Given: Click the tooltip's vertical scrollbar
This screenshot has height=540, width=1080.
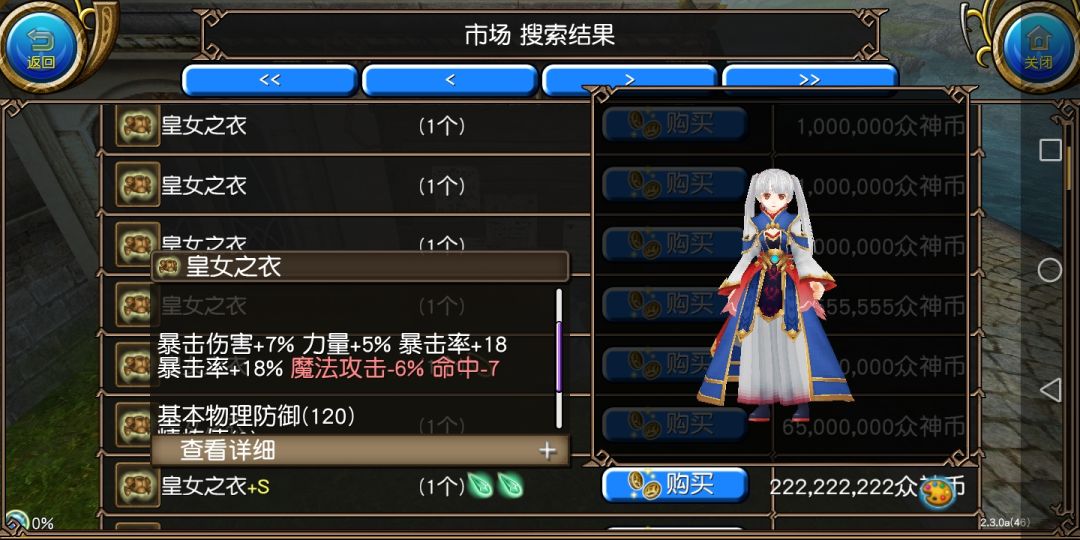Looking at the screenshot, I should [559, 358].
